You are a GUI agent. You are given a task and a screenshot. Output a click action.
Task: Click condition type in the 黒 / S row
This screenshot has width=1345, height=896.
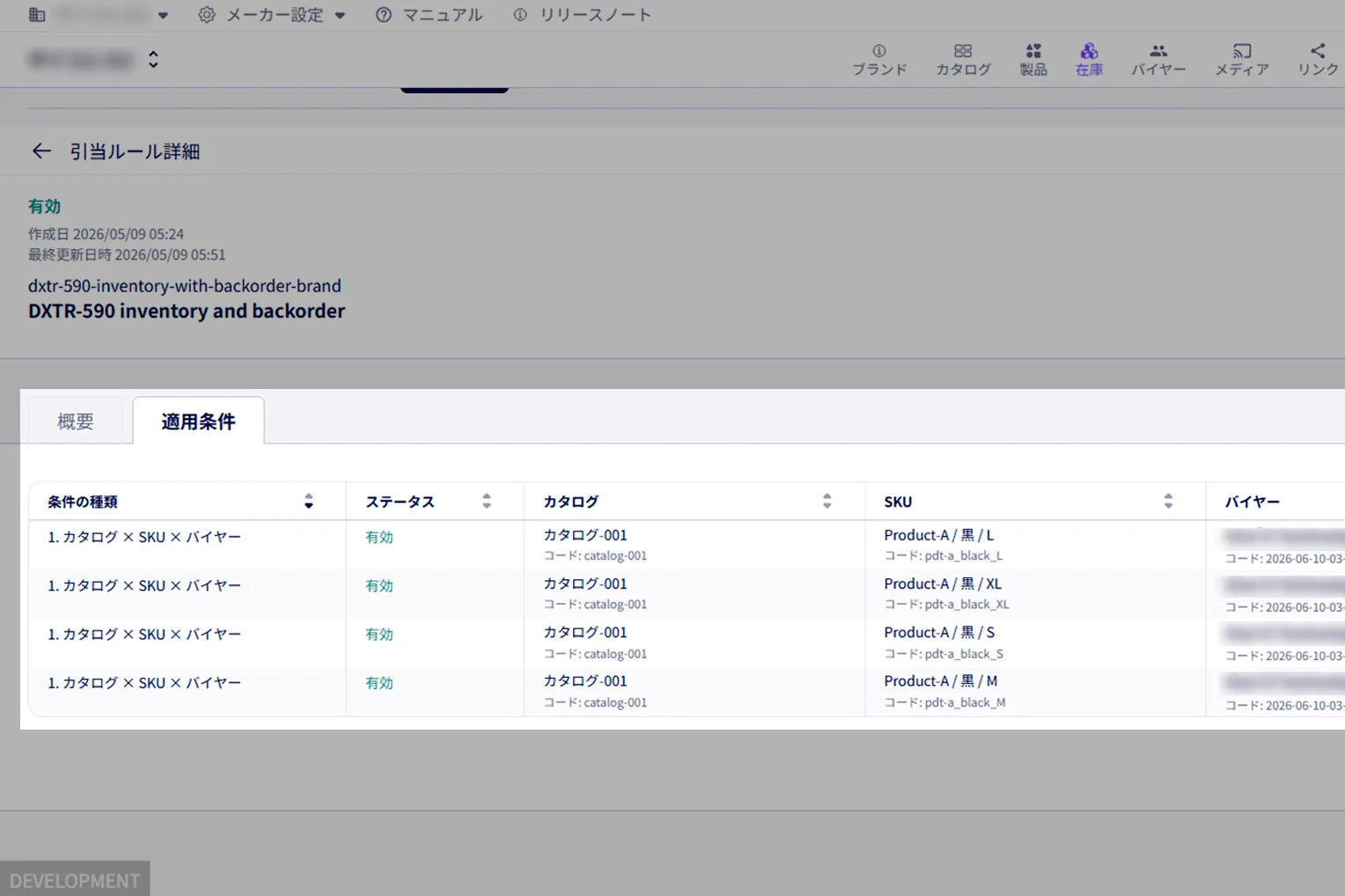click(144, 635)
